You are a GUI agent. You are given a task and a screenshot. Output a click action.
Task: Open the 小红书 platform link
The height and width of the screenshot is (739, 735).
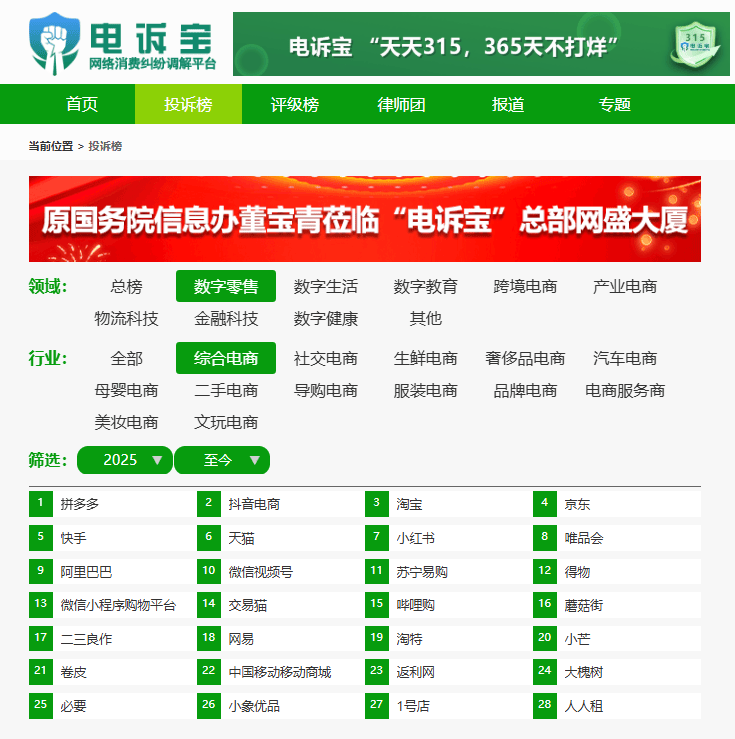[x=415, y=538]
